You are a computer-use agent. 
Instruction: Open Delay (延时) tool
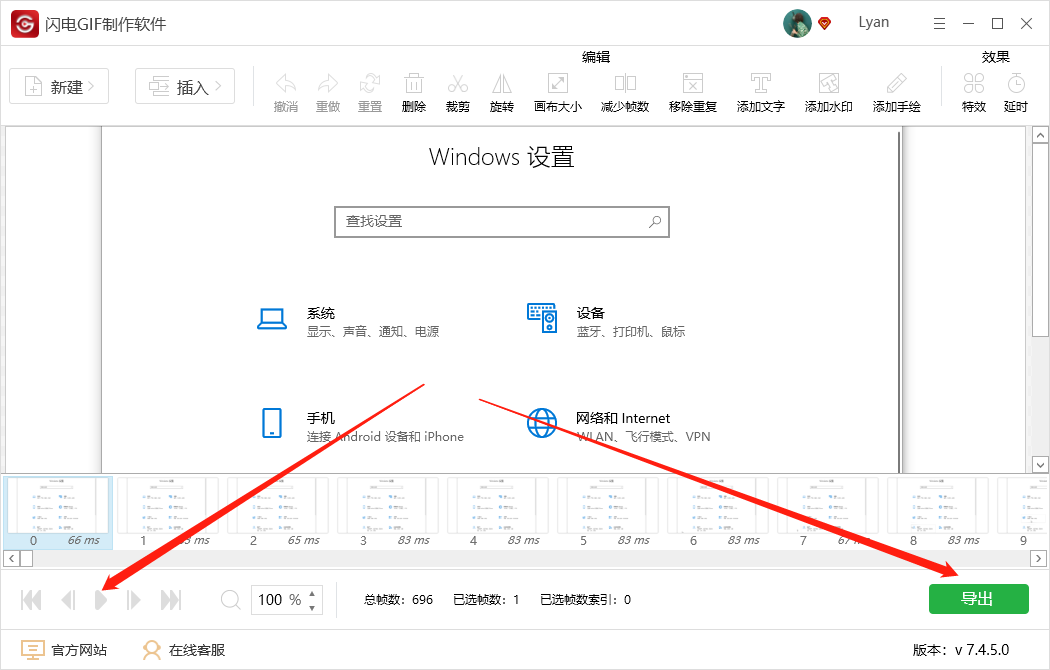[1016, 92]
